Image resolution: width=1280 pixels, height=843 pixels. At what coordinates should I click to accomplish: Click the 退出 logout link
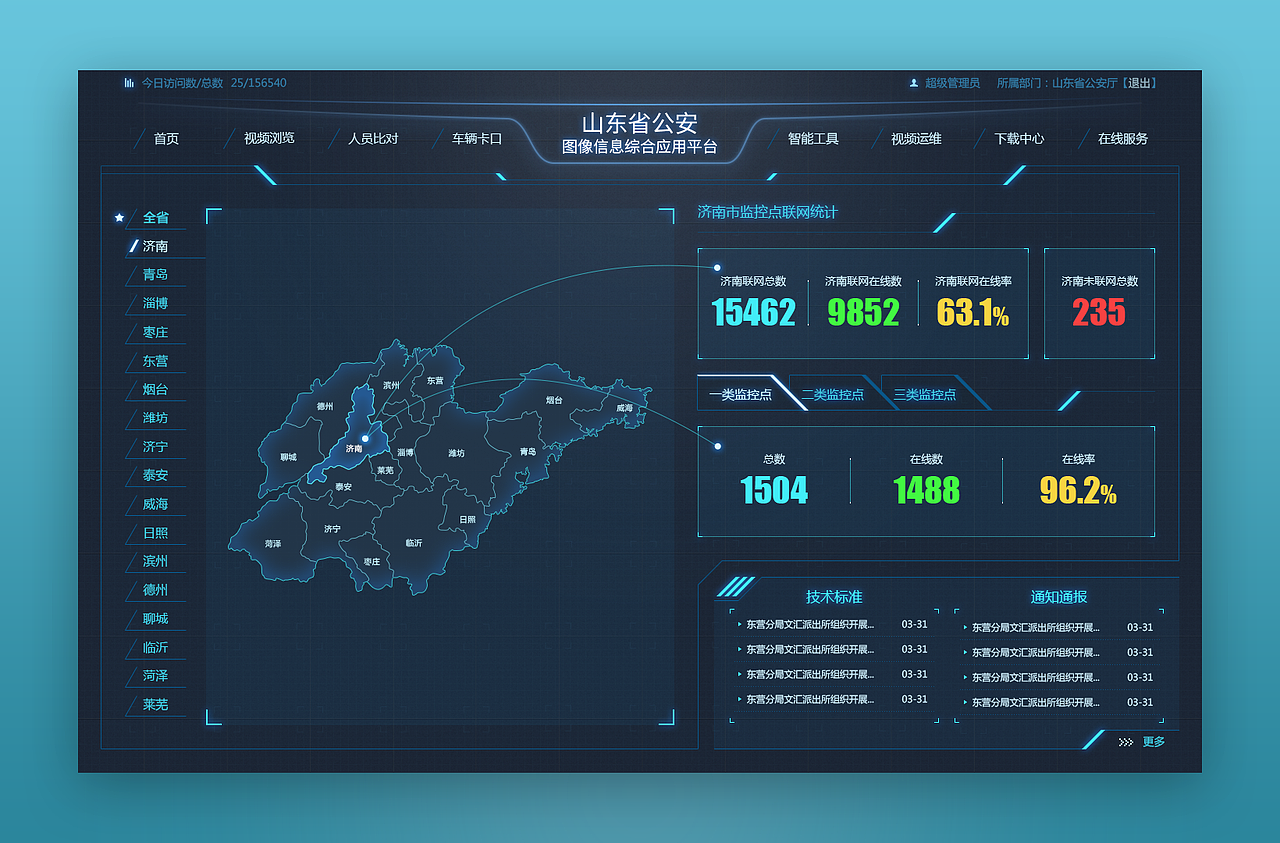point(1140,83)
